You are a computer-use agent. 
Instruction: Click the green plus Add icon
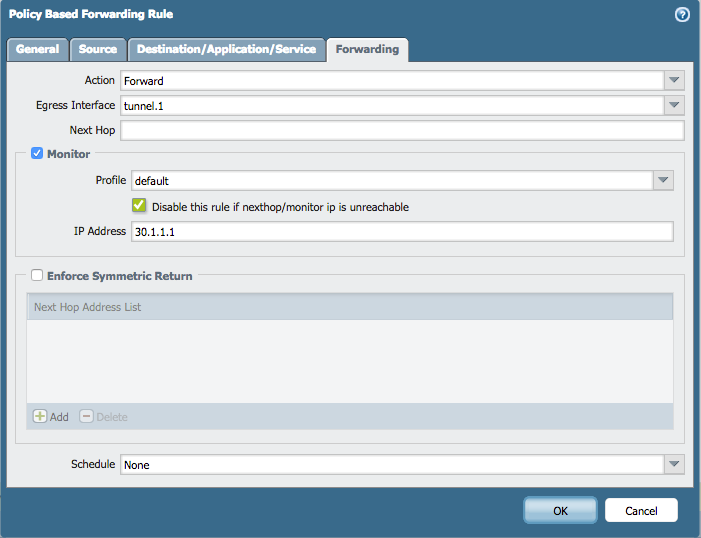40,416
